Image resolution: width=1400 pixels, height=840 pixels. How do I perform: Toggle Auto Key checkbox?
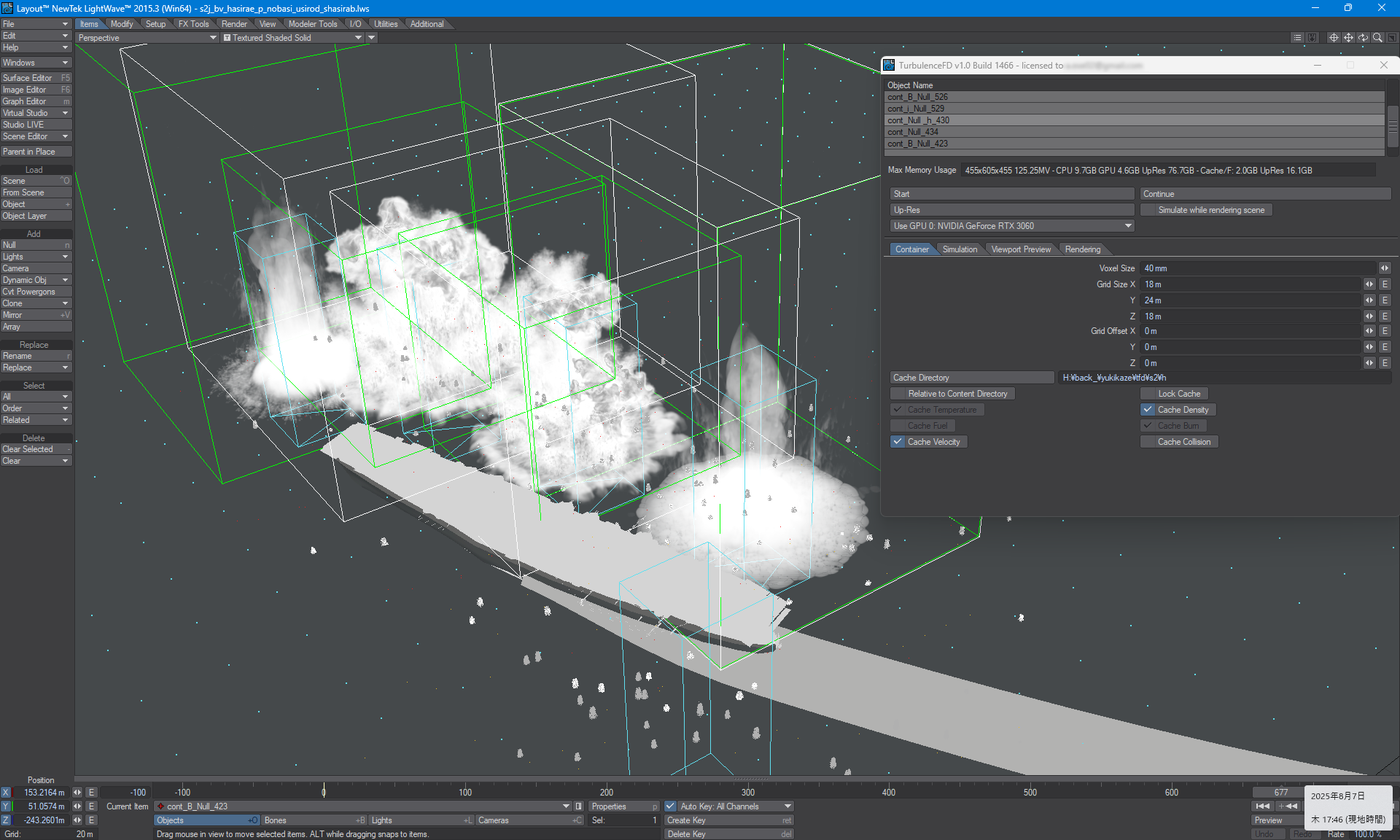[671, 806]
